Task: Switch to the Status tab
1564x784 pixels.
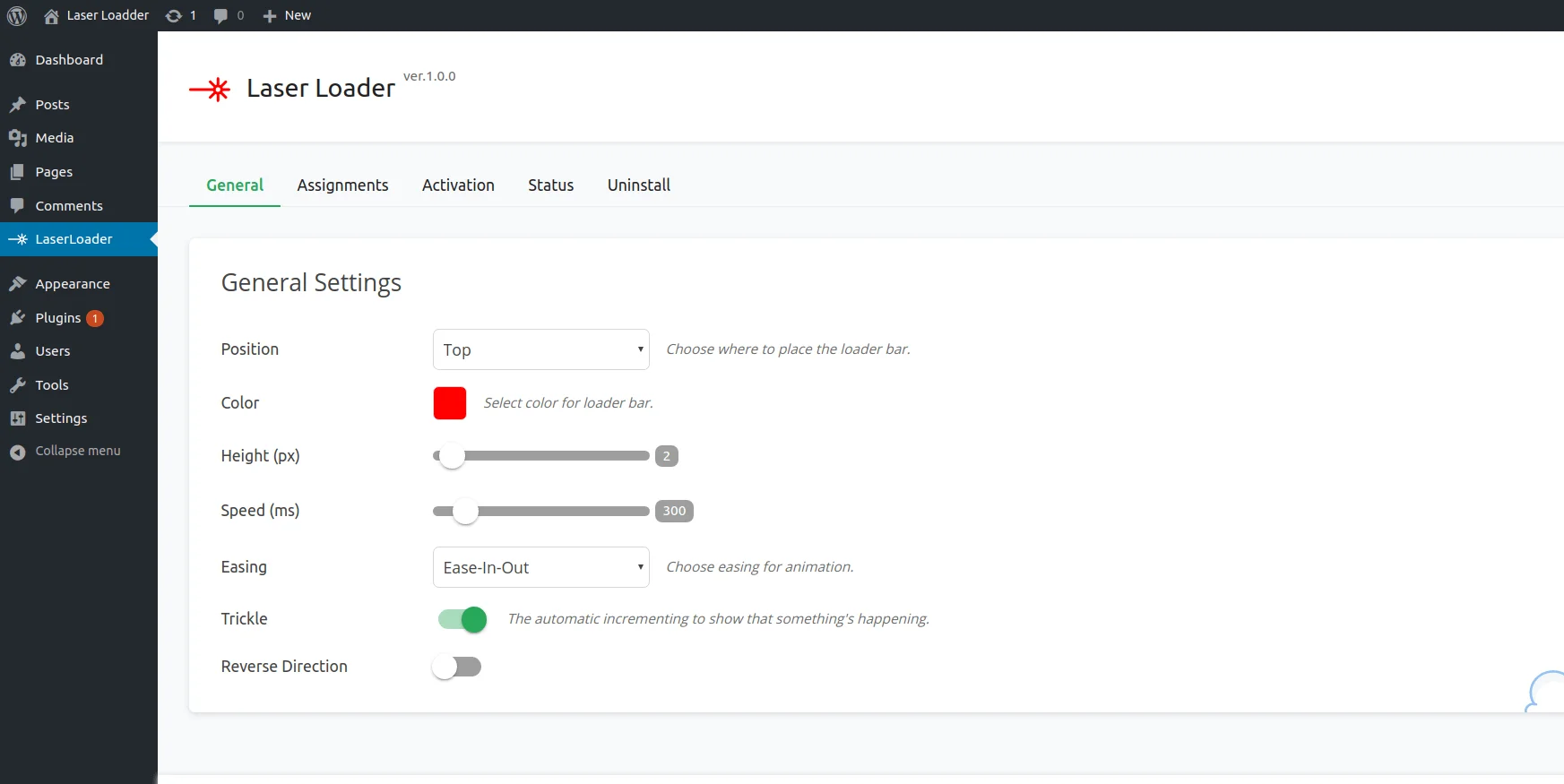Action: pos(551,185)
